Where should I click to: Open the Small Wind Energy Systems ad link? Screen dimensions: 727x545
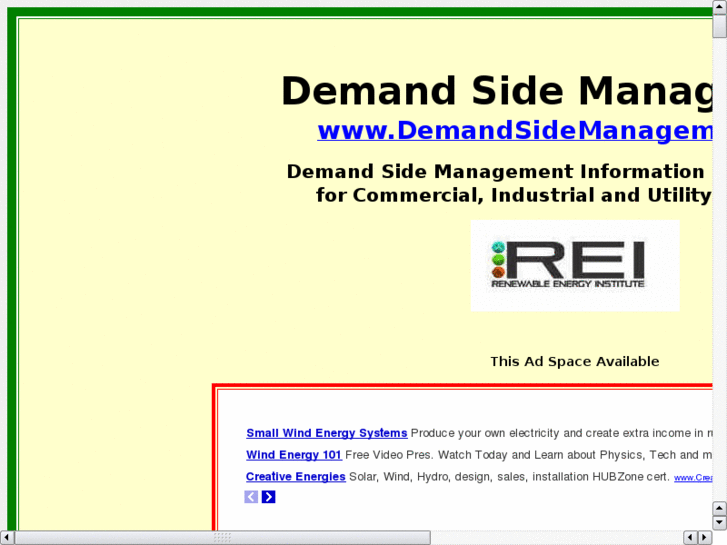pos(326,433)
